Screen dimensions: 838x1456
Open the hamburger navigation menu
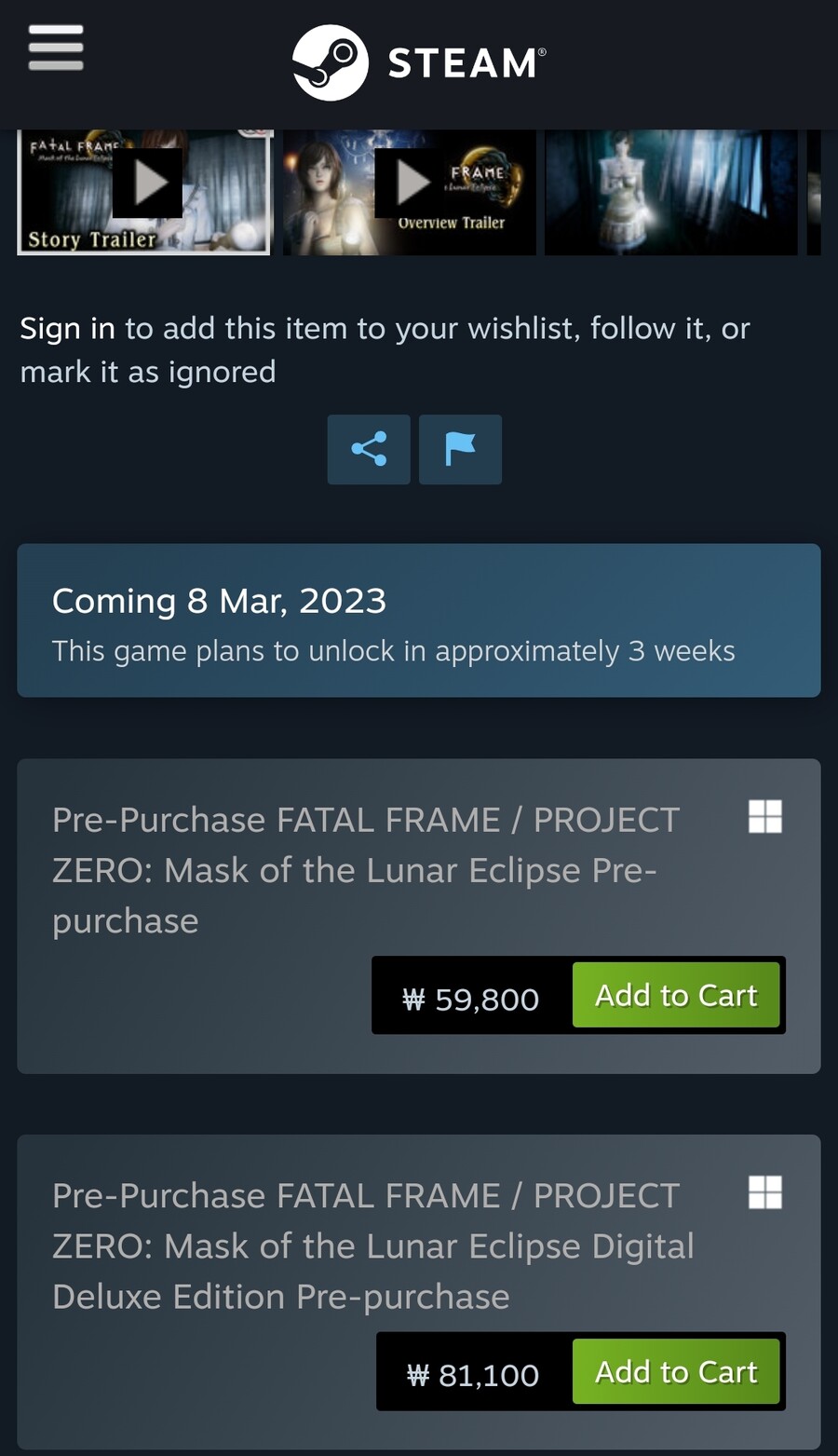(x=56, y=47)
